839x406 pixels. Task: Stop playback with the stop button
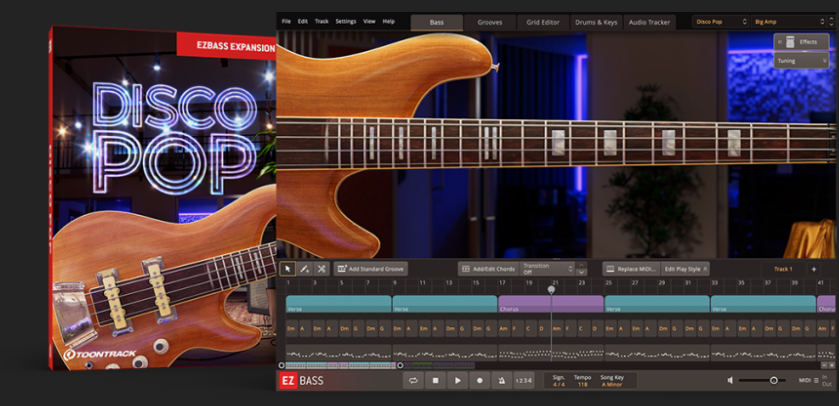click(x=435, y=380)
